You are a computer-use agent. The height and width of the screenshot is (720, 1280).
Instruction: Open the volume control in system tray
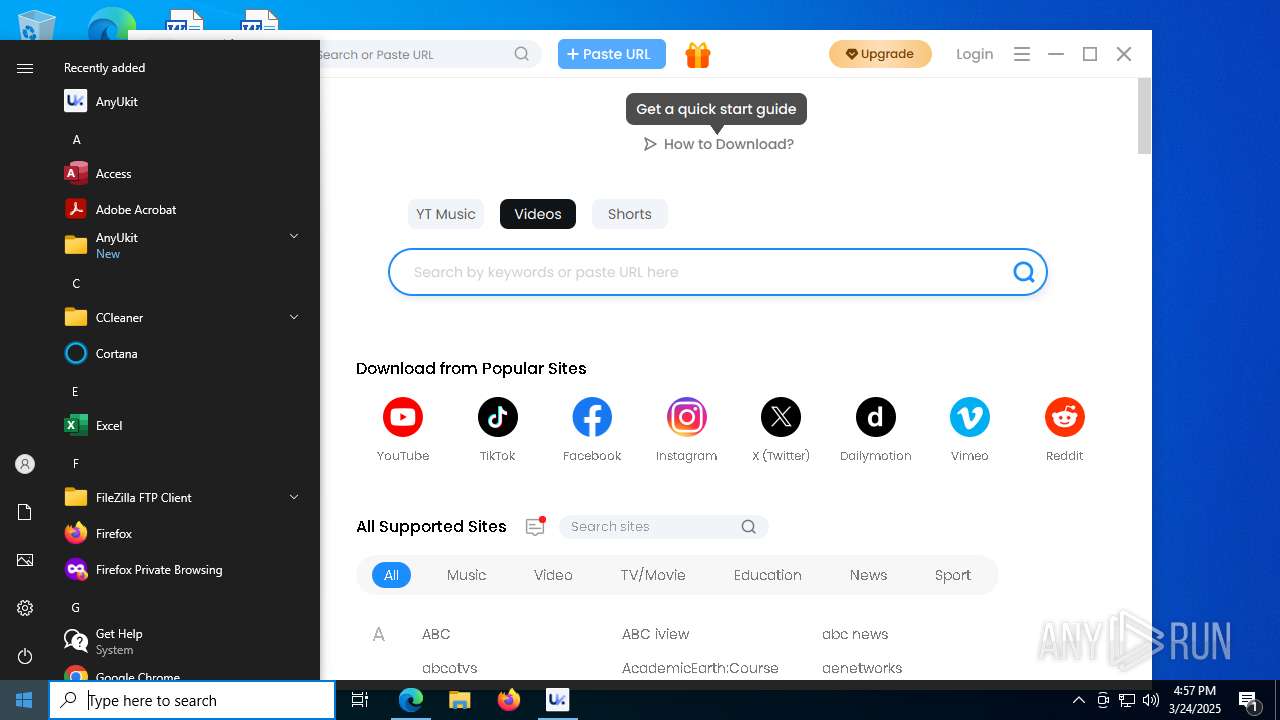click(1150, 700)
